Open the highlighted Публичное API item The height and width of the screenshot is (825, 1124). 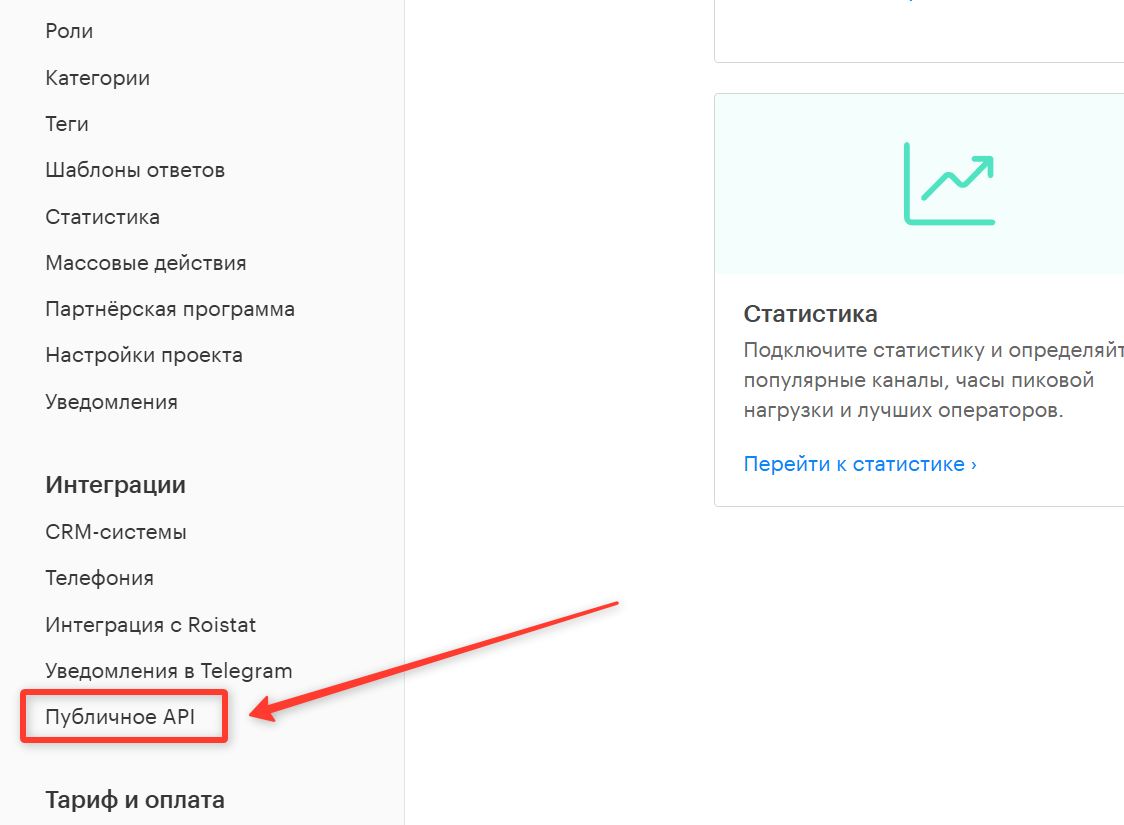click(x=120, y=717)
